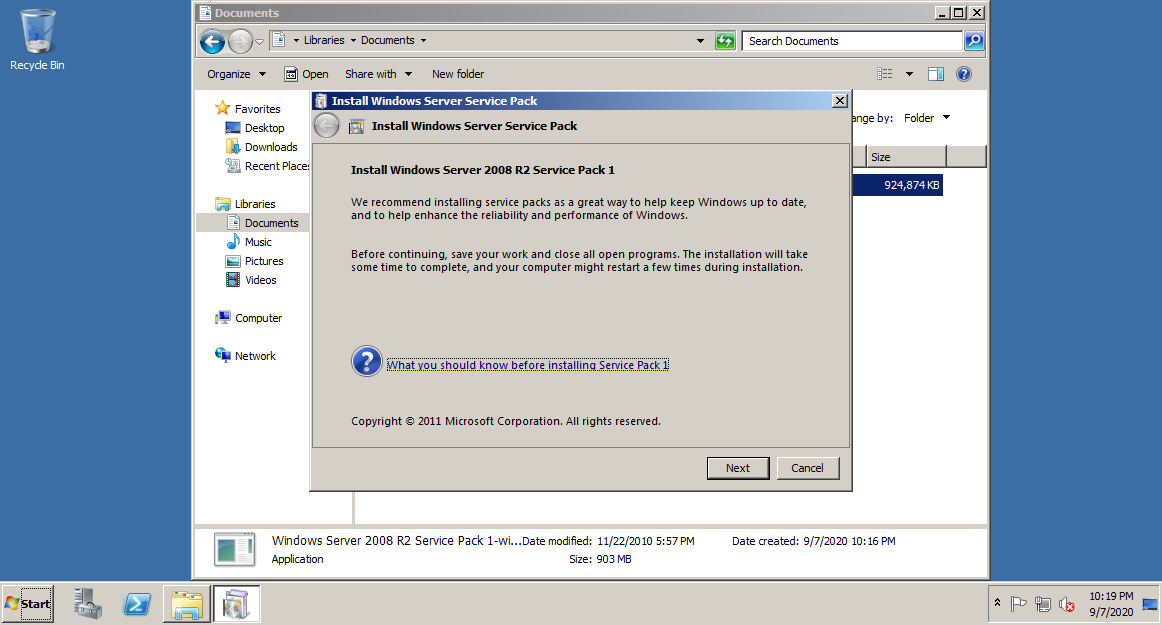
Task: Select the Music library
Action: [258, 242]
